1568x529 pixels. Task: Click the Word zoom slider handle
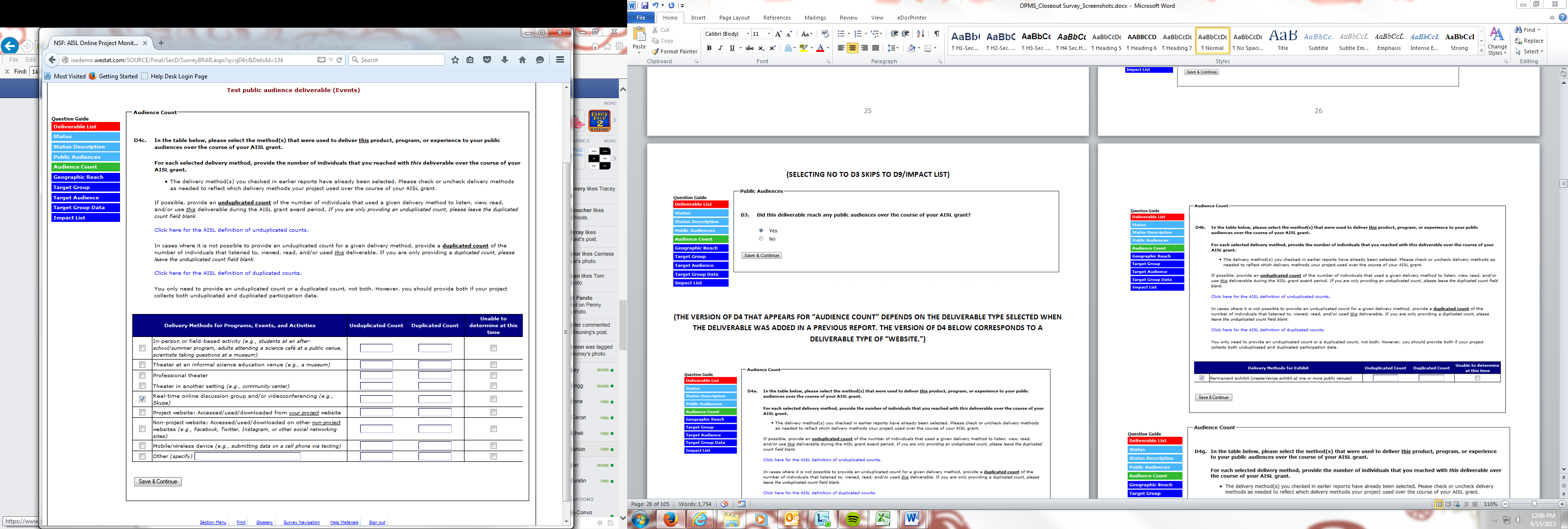[1535, 504]
